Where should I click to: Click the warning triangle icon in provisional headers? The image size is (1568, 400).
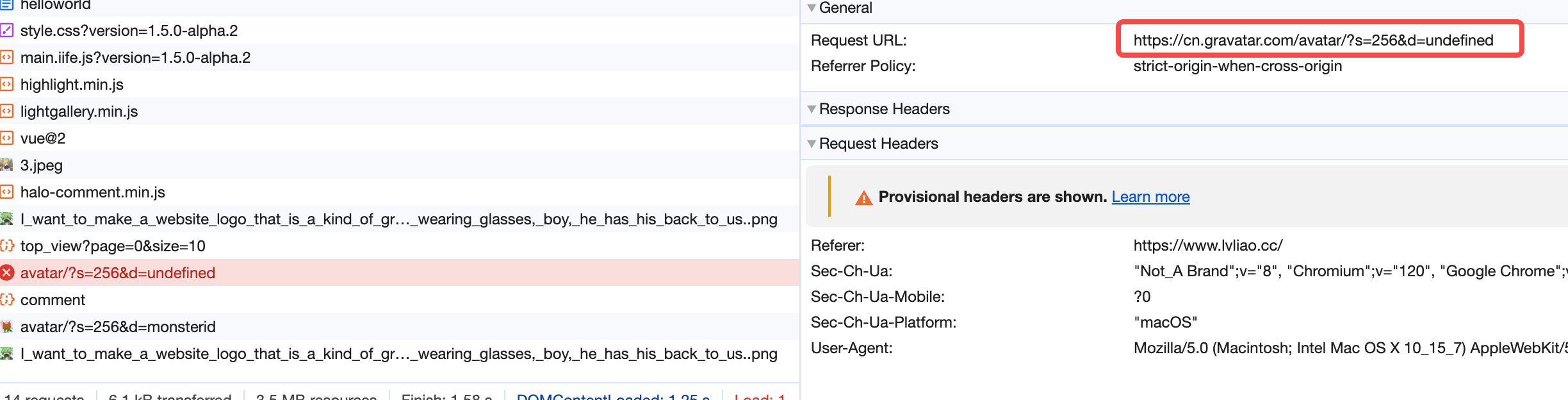(x=863, y=197)
